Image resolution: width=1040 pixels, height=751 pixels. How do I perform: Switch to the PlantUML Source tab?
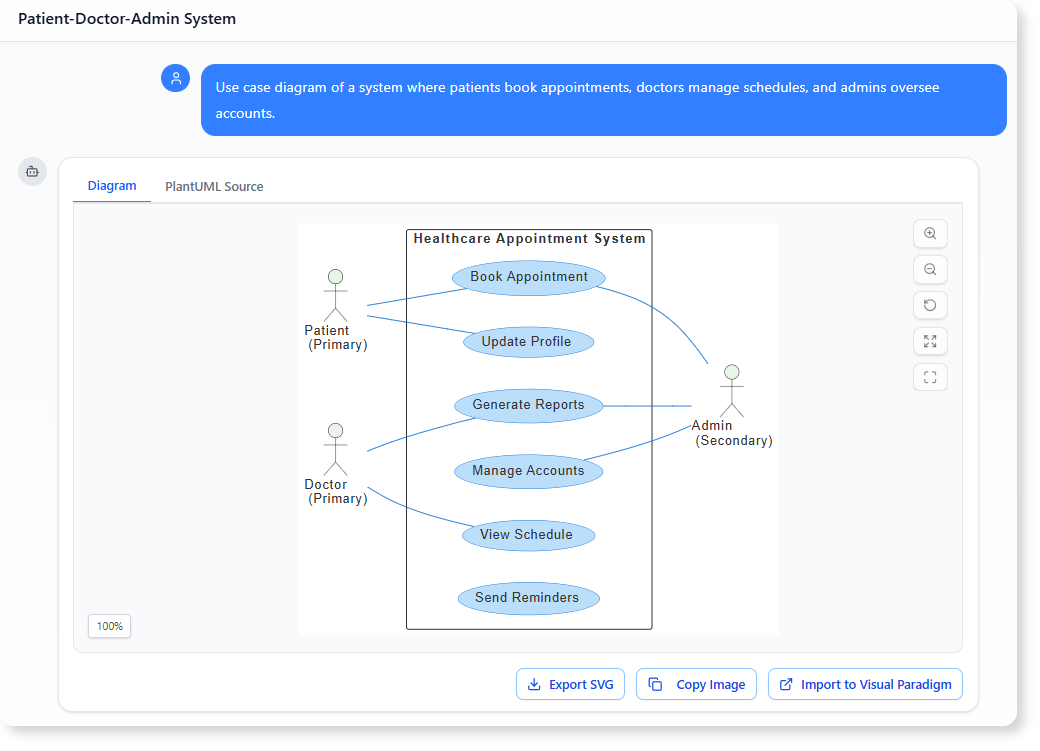pos(214,186)
